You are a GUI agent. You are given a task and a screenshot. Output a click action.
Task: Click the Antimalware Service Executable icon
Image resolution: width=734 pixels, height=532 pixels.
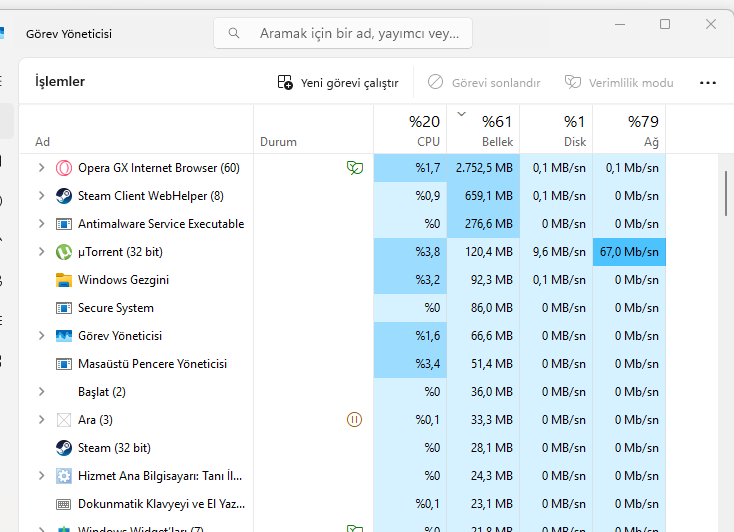(x=64, y=224)
